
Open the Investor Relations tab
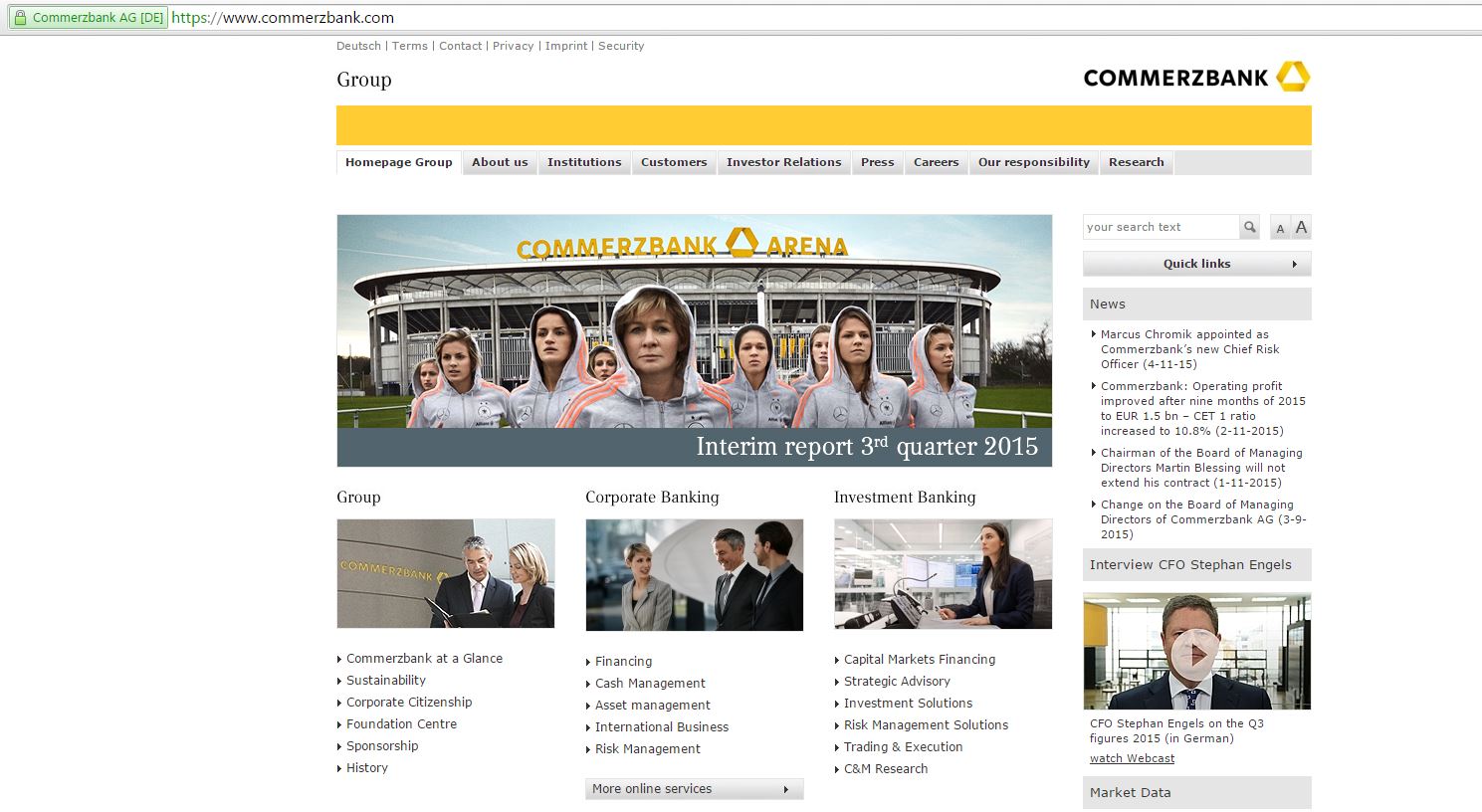click(784, 162)
